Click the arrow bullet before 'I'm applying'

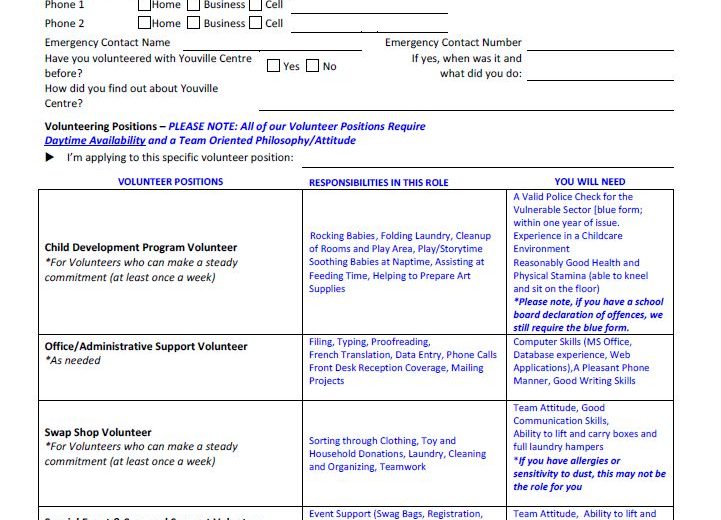[x=50, y=158]
